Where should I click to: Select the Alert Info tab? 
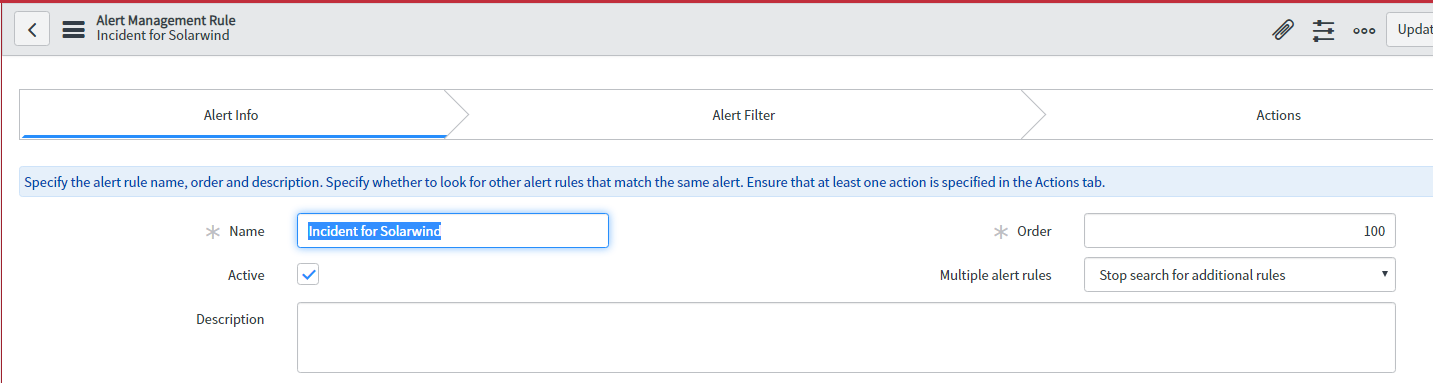231,115
